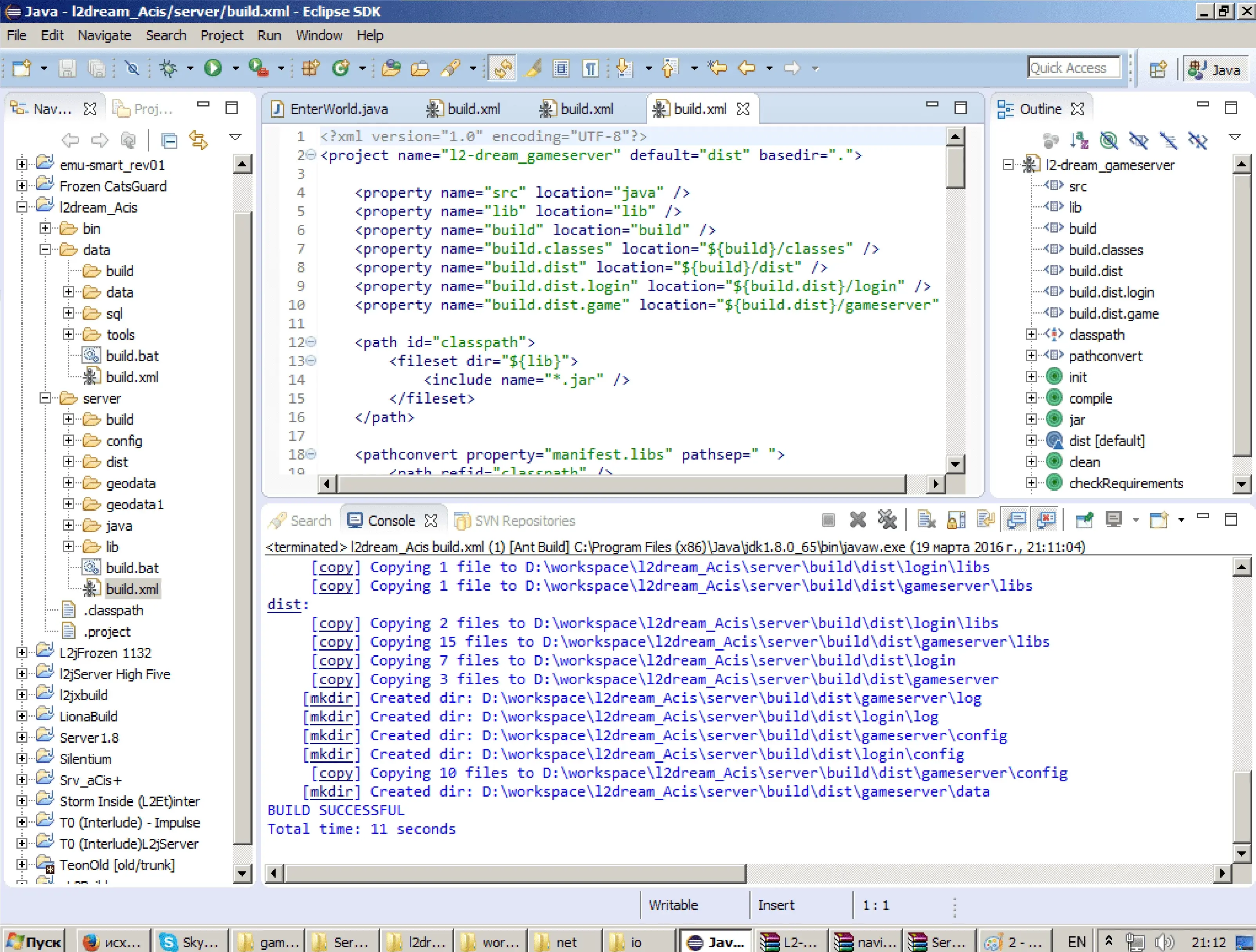Toggle Word Wrap in Console toolbar
The height and width of the screenshot is (952, 1256).
click(986, 519)
